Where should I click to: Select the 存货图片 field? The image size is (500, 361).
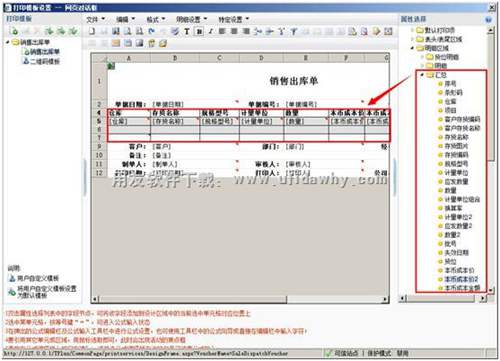pos(456,146)
